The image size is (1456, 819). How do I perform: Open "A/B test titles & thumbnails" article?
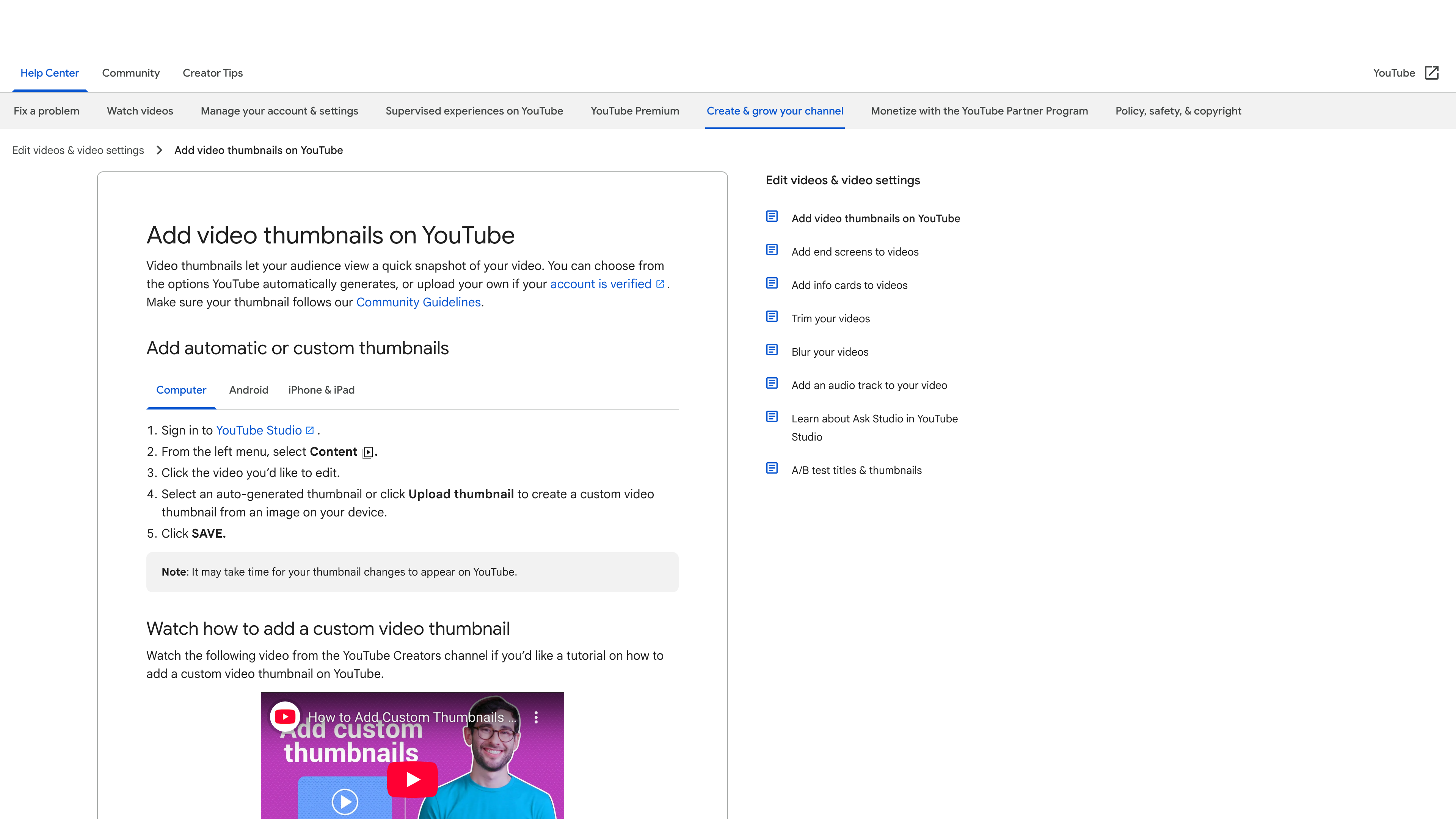[856, 470]
